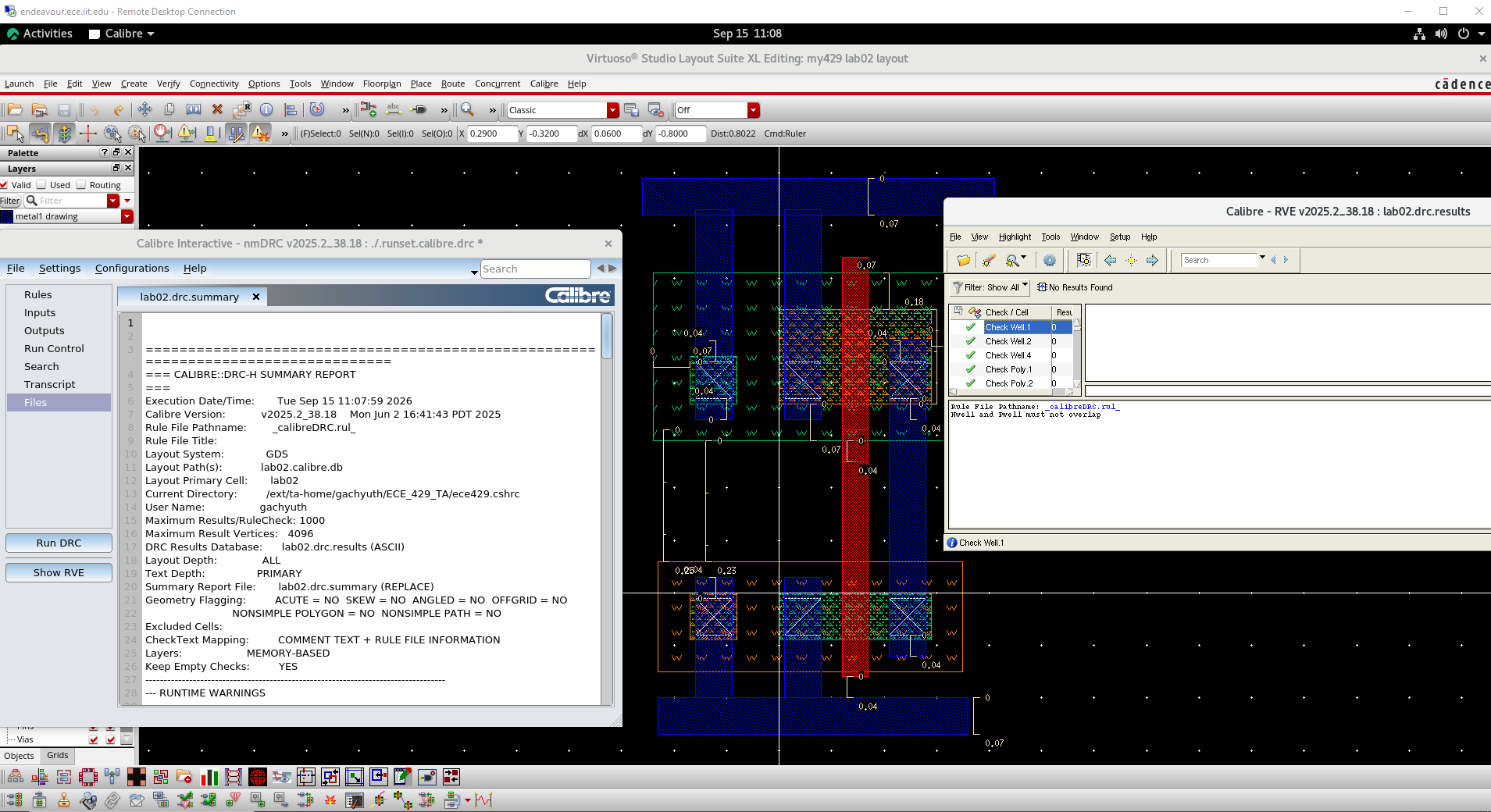Click the RVE next result right arrow
This screenshot has height=812, width=1491.
1152,261
